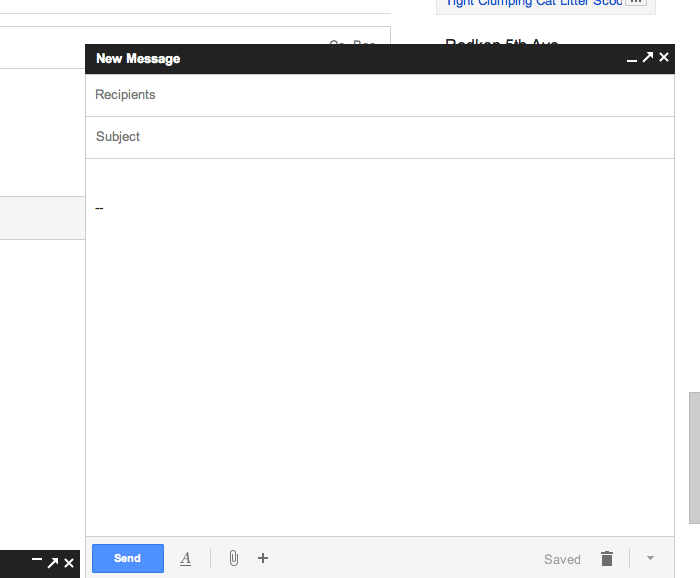Open more options arrow beside the trash
The width and height of the screenshot is (700, 578).
pos(650,558)
